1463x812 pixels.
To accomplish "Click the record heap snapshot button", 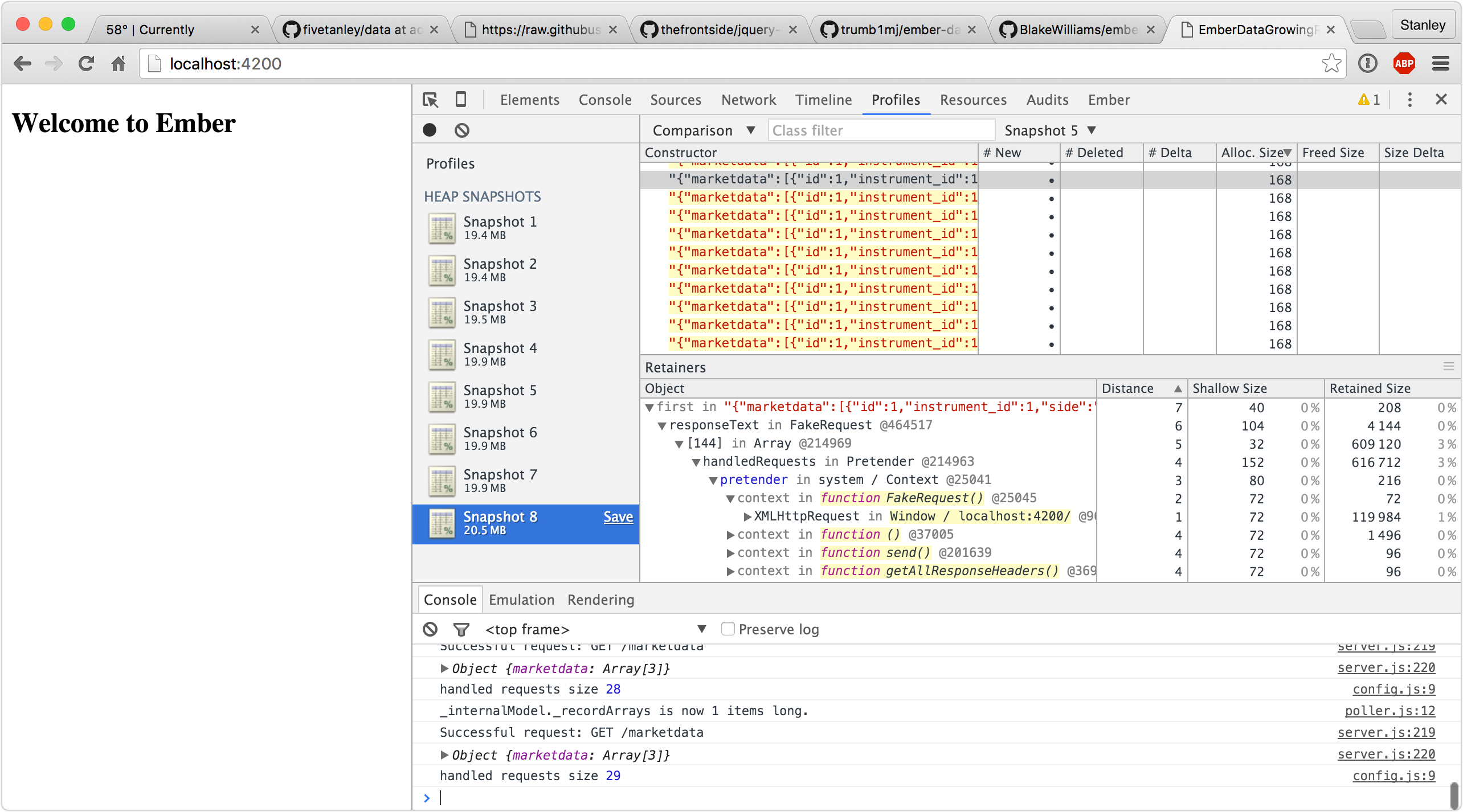I will click(431, 129).
